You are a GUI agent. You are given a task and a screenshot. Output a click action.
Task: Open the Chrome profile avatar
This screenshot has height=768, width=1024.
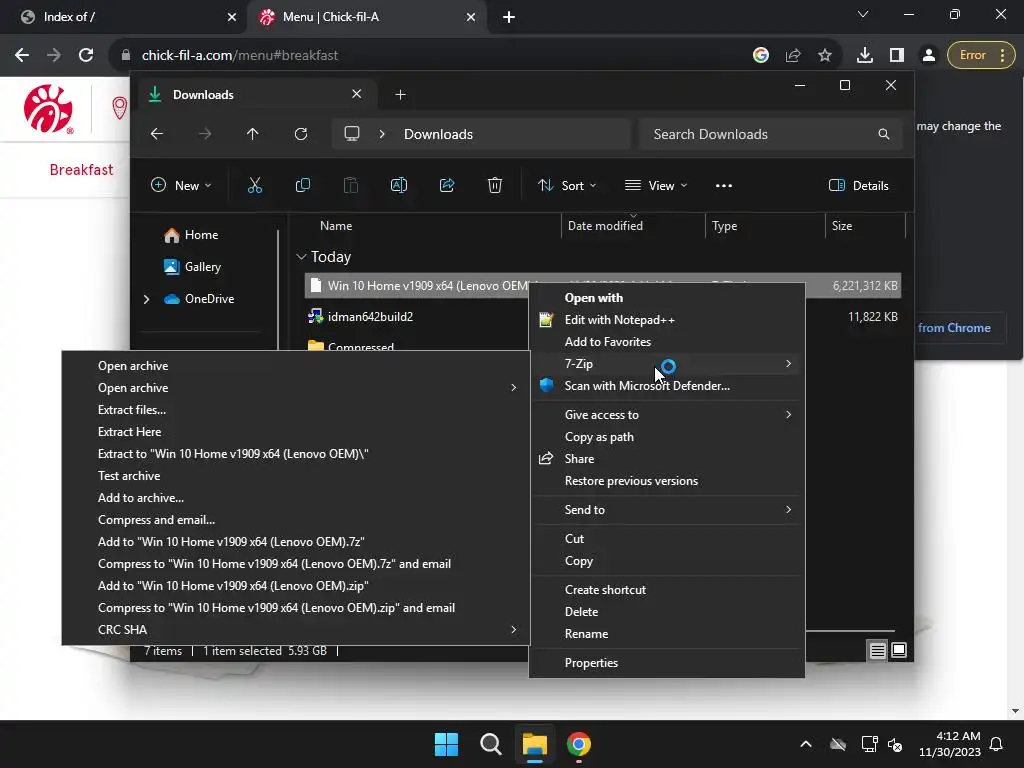tap(928, 55)
